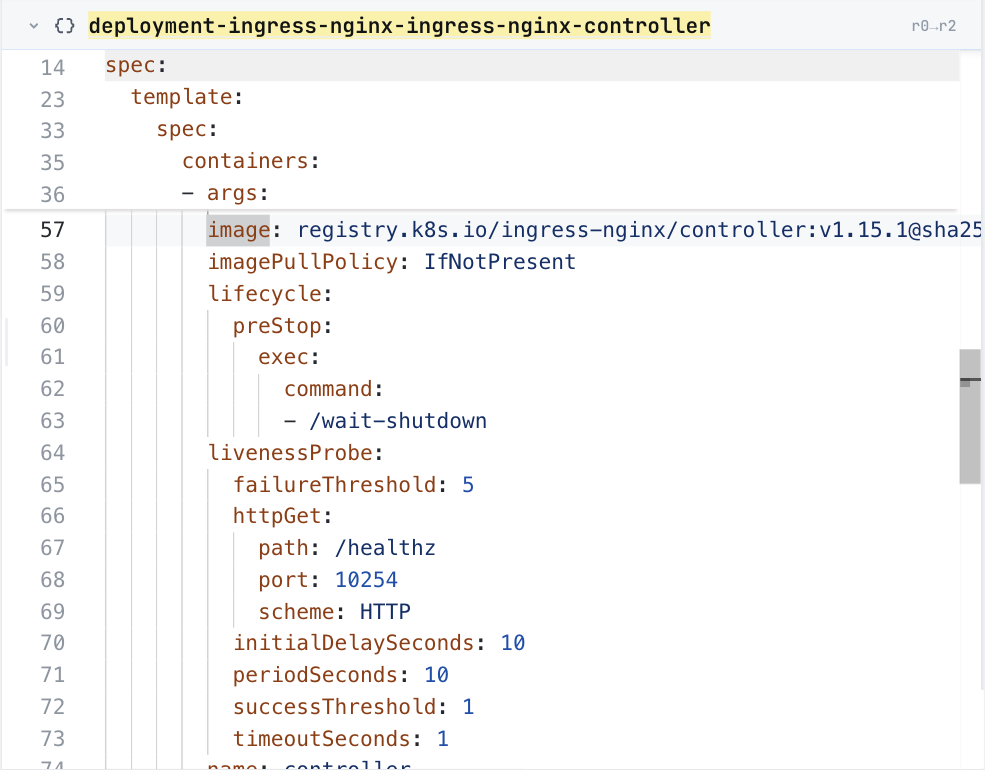Click the r0→r2 revision label
Image resolution: width=985 pixels, height=770 pixels.
933,26
